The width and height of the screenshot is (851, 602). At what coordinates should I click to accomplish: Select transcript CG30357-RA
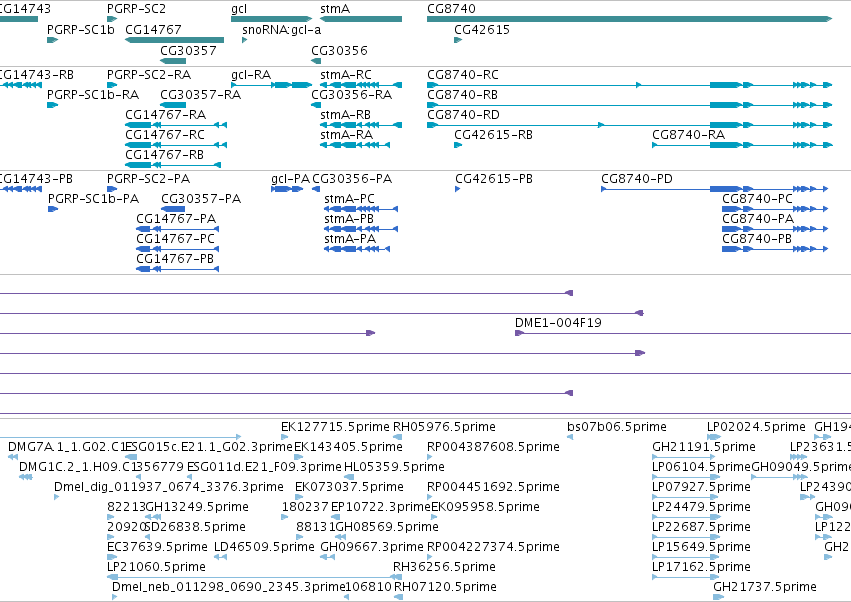173,105
